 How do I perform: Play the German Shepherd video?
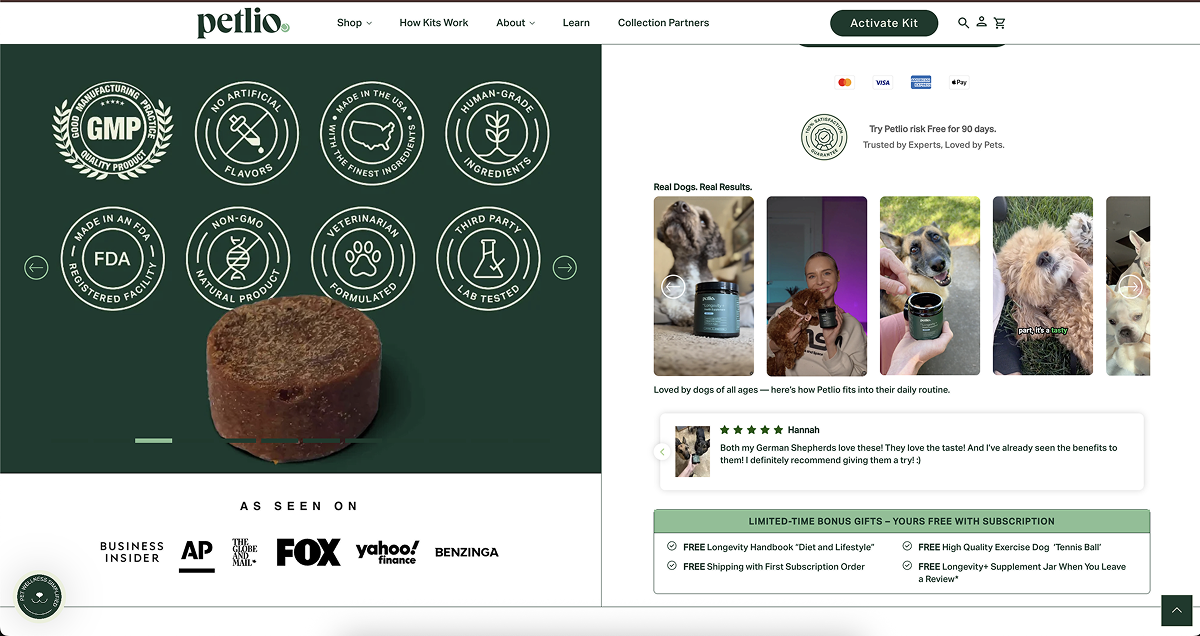[x=930, y=286]
